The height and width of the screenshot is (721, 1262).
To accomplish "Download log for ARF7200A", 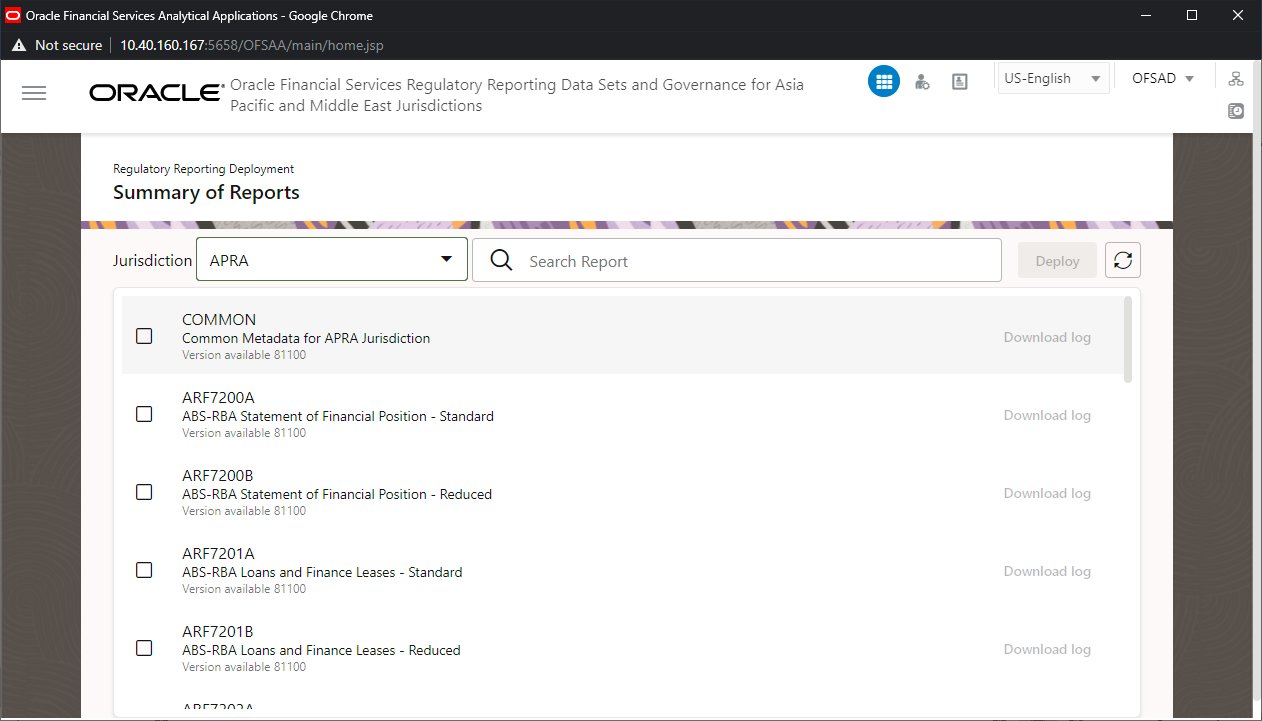I will 1047,415.
